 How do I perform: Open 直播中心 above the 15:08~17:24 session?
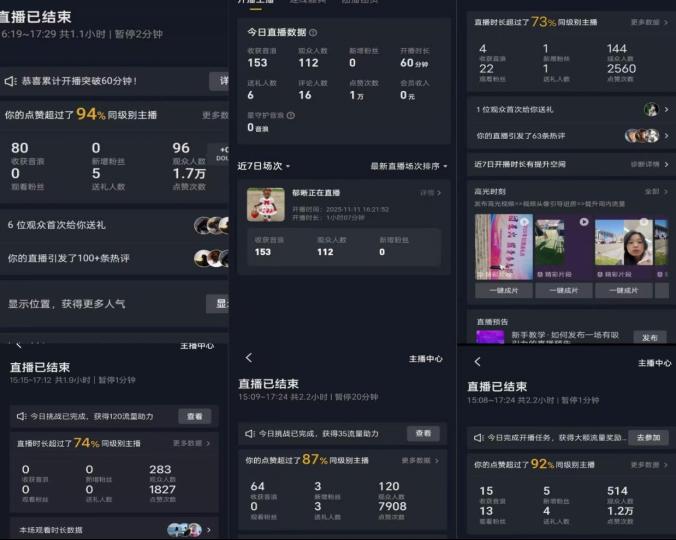pos(655,363)
